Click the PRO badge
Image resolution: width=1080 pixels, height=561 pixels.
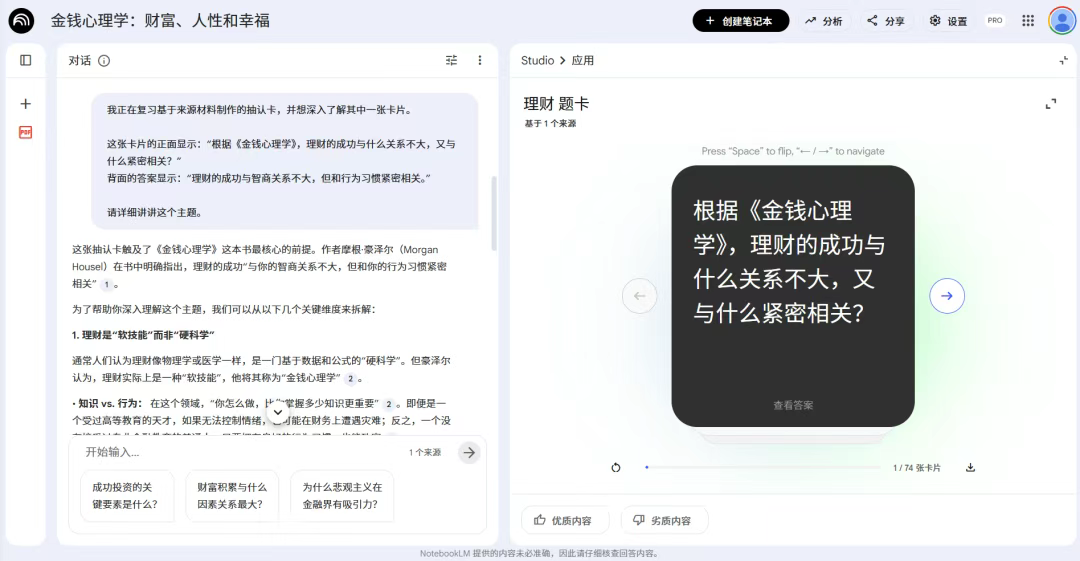[x=995, y=21]
